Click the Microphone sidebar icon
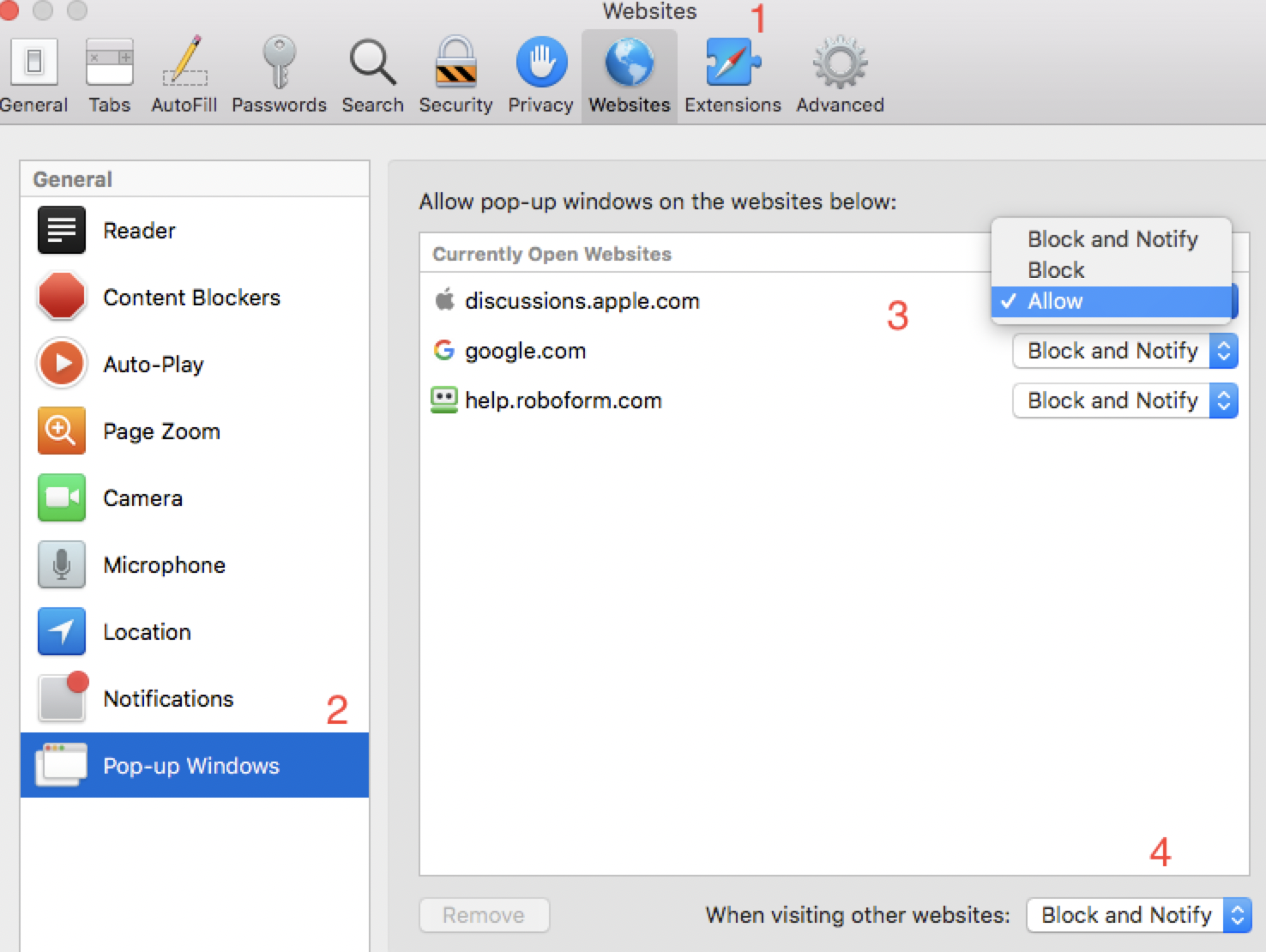Image resolution: width=1266 pixels, height=952 pixels. click(x=62, y=564)
